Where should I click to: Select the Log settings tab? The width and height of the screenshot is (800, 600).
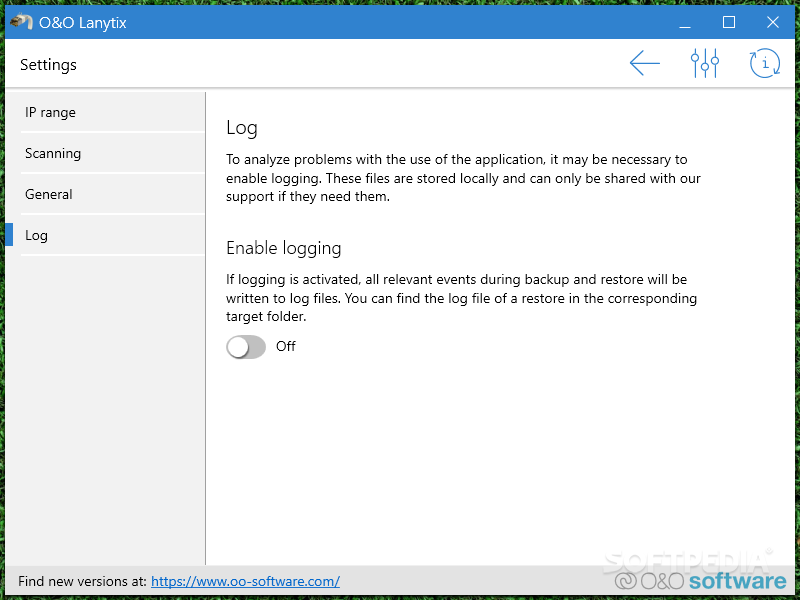112,235
